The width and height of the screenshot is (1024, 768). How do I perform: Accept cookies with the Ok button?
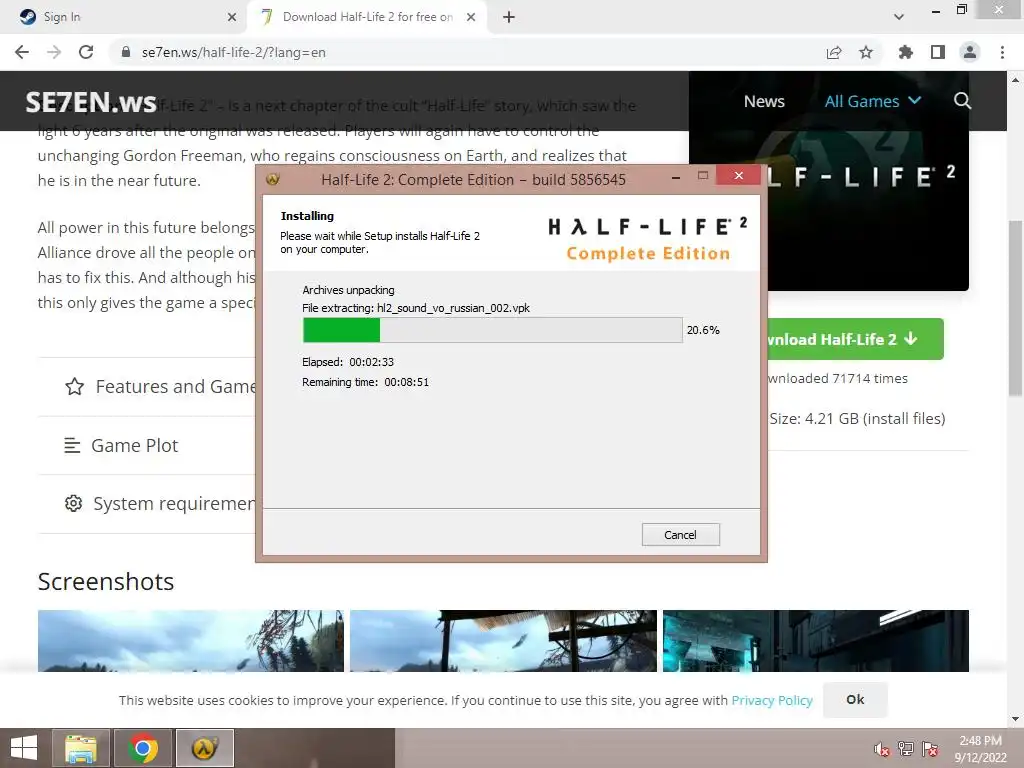(x=856, y=699)
